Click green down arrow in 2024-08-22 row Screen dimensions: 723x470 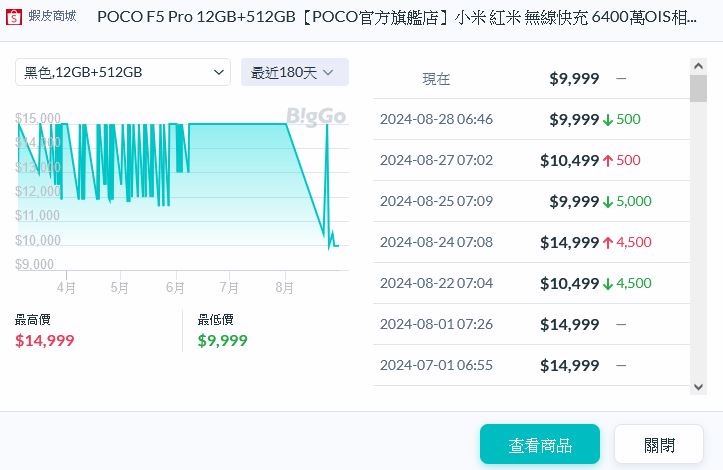pos(608,284)
